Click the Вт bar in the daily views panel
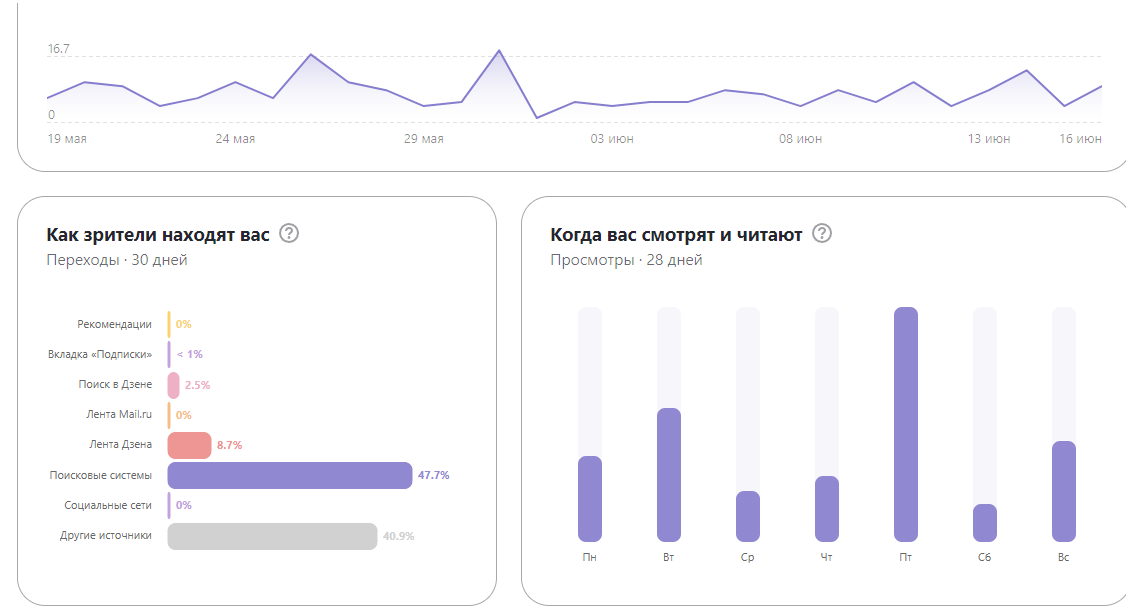This screenshot has width=1126, height=612. click(668, 475)
